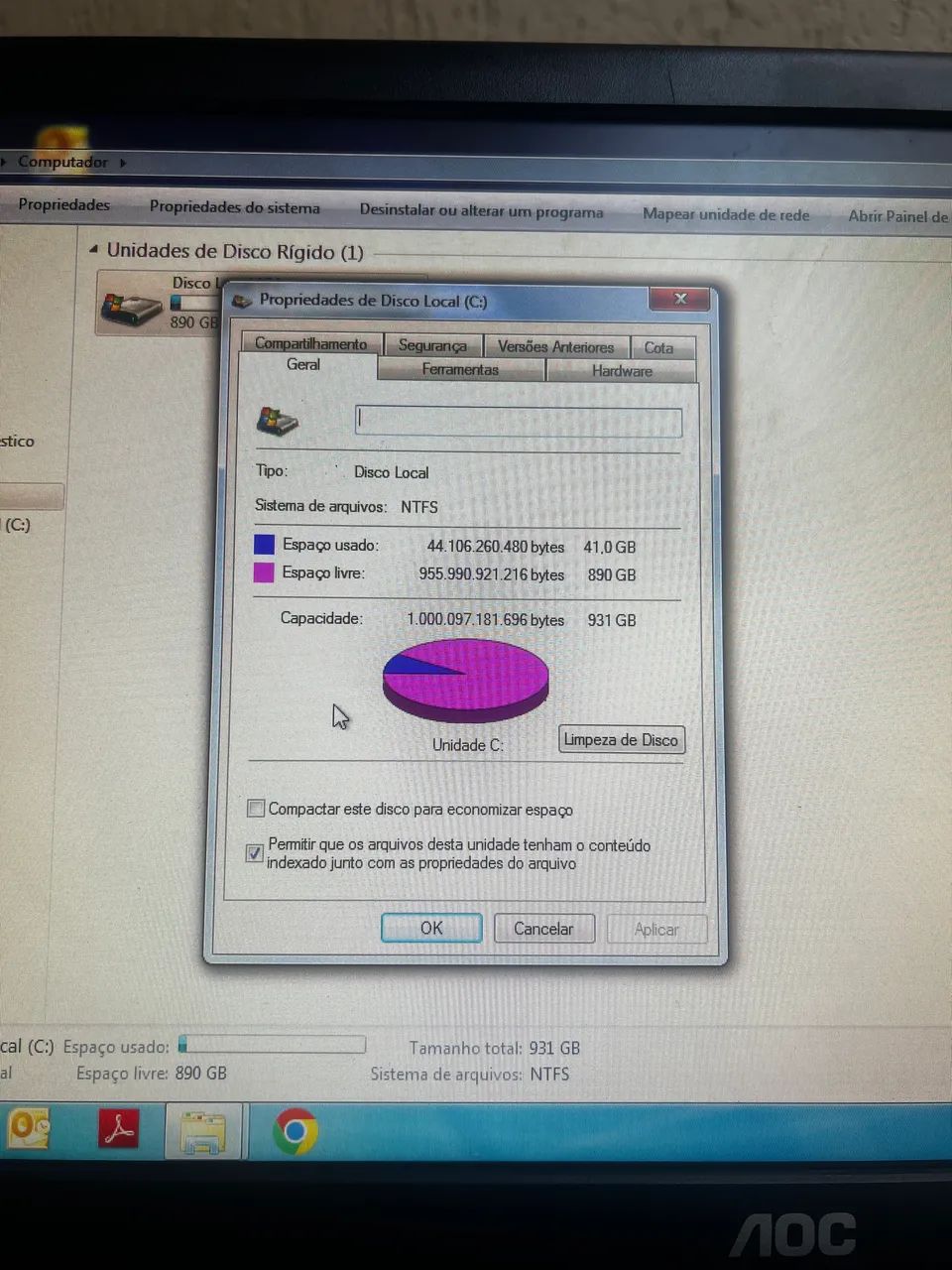Open Google Chrome from the taskbar
Viewport: 952px width, 1270px height.
(295, 1132)
